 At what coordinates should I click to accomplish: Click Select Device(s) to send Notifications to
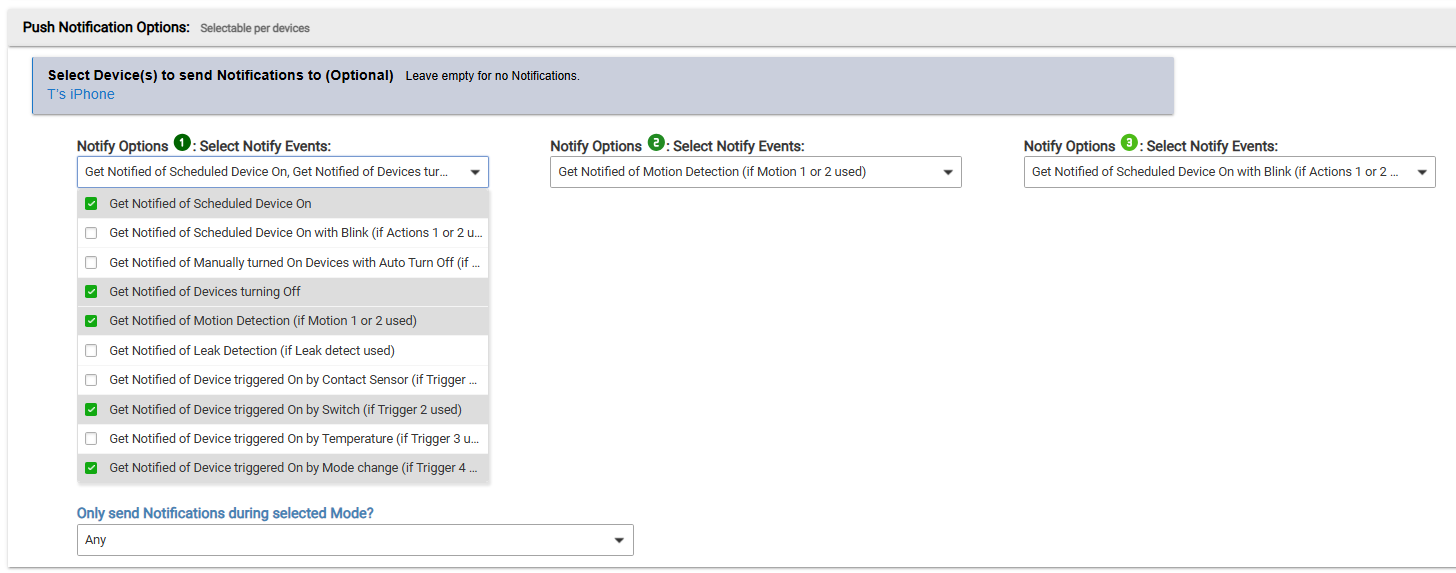220,75
